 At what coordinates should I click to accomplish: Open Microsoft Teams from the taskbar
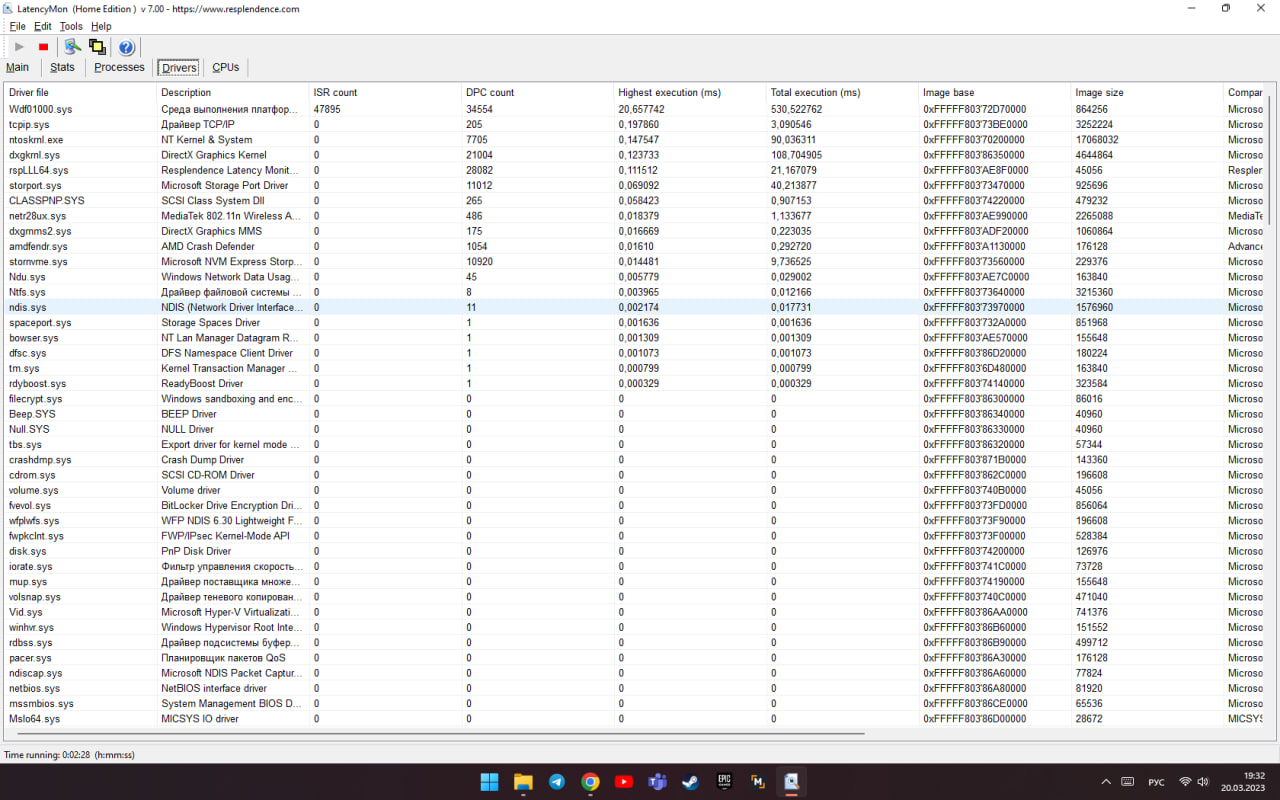pyautogui.click(x=657, y=782)
